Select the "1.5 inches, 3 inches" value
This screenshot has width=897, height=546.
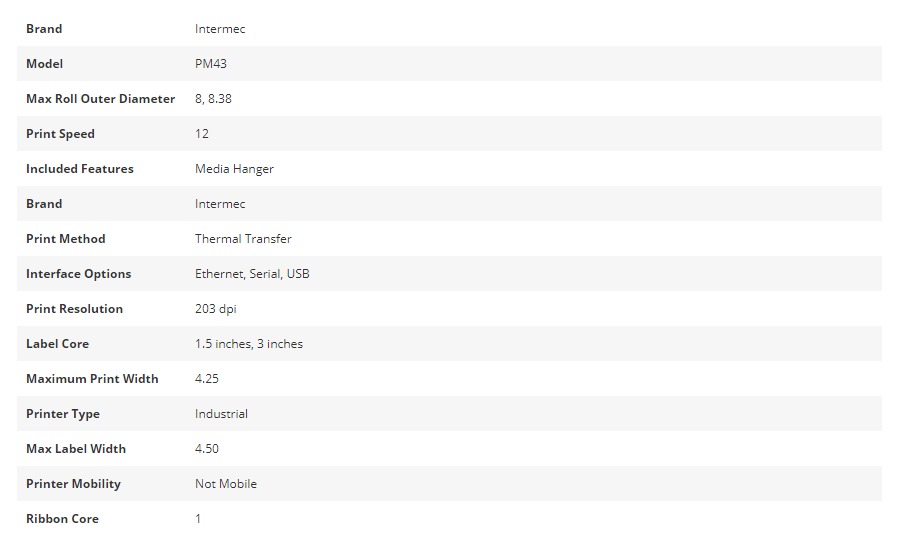[x=249, y=344]
